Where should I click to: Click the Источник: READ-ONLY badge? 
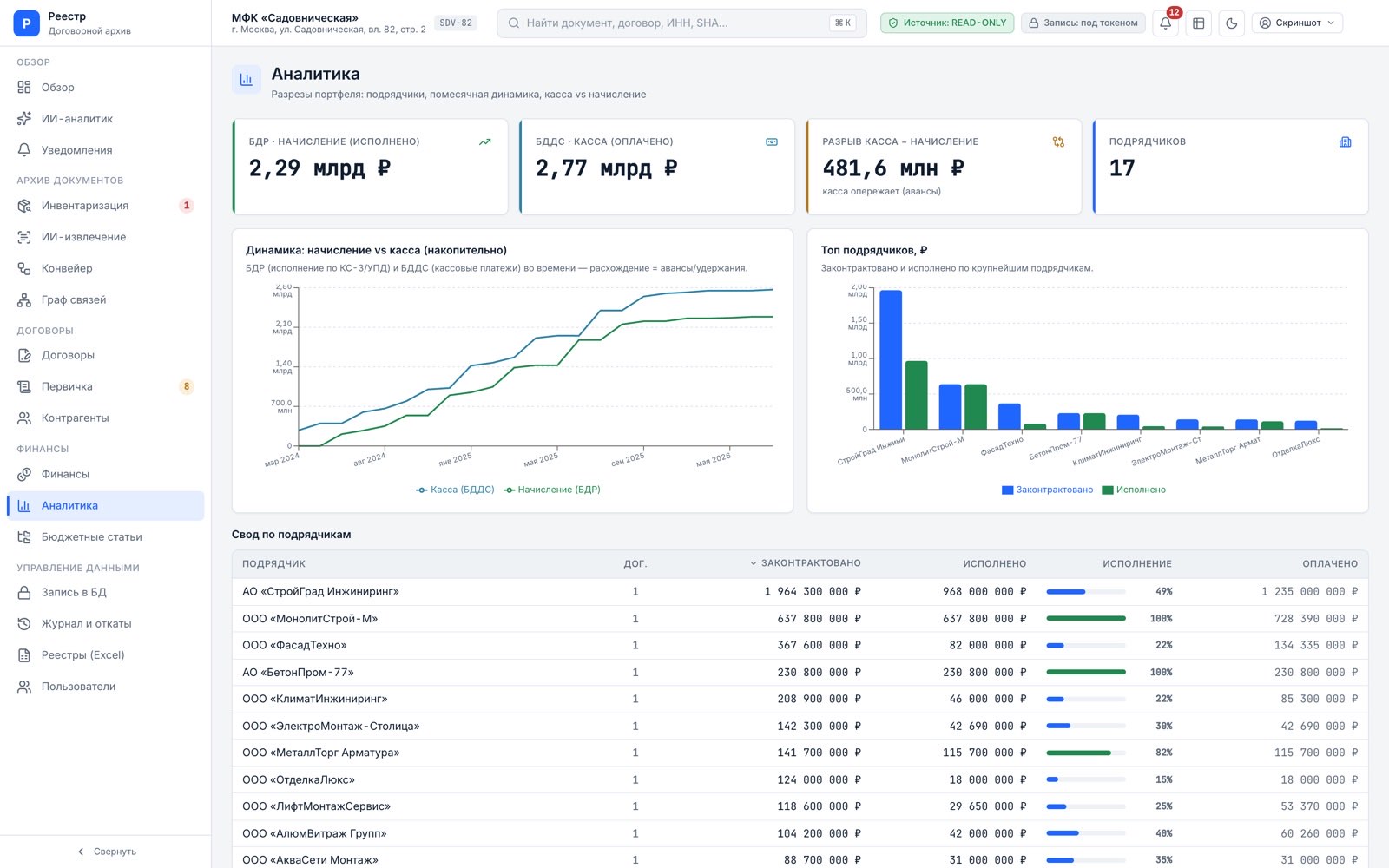947,23
